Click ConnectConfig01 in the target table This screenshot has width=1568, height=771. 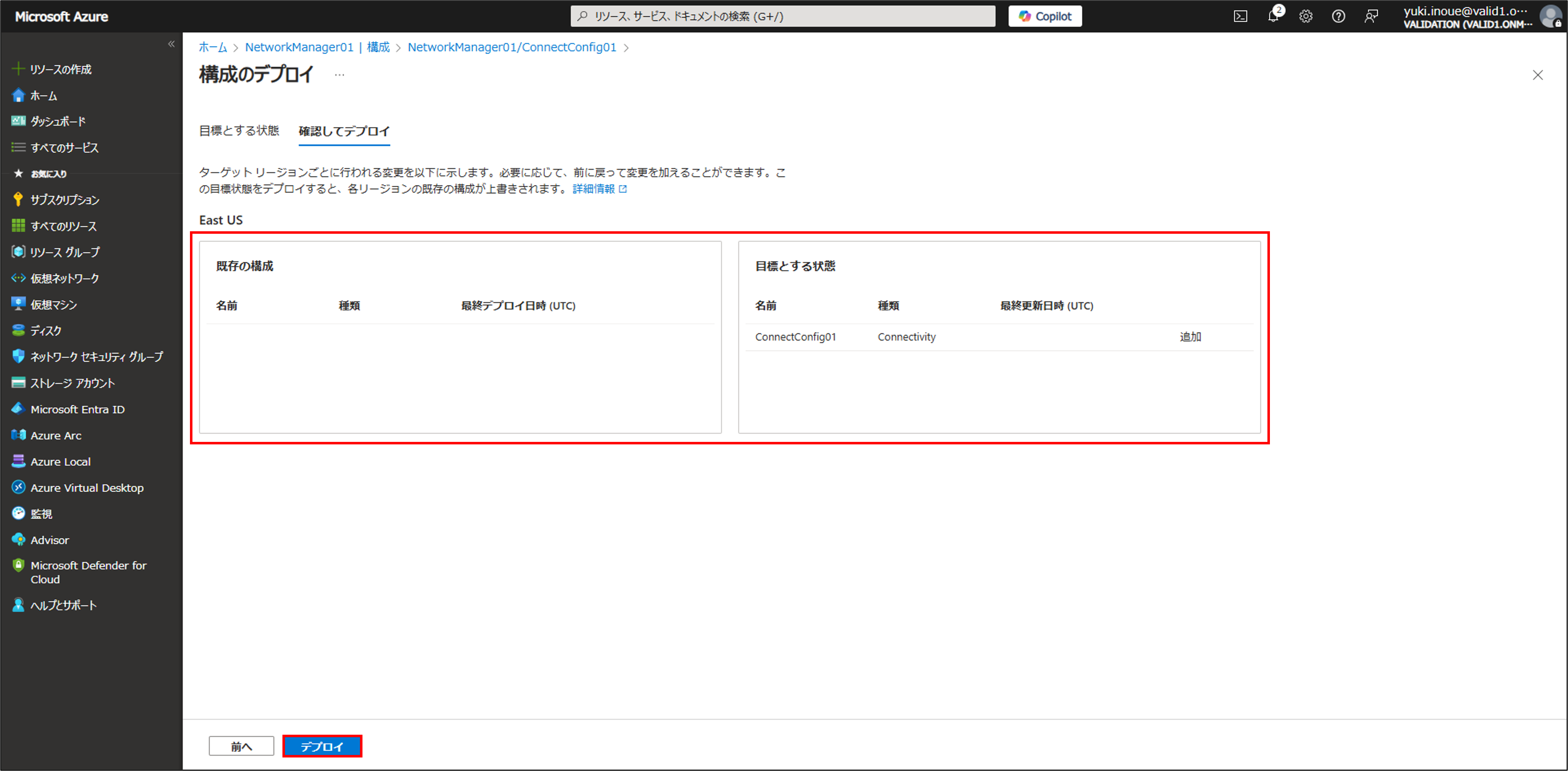coord(795,337)
